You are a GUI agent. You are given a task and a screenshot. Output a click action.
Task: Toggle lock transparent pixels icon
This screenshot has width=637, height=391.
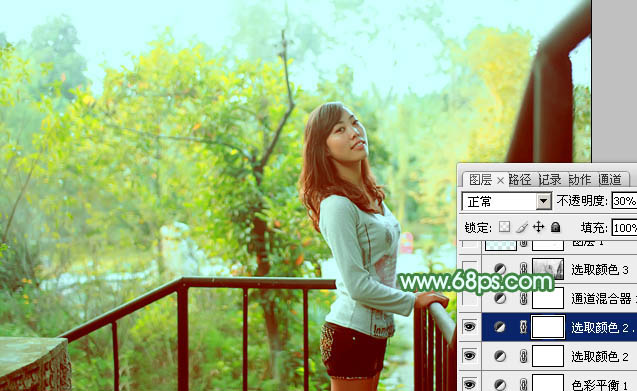tap(504, 227)
